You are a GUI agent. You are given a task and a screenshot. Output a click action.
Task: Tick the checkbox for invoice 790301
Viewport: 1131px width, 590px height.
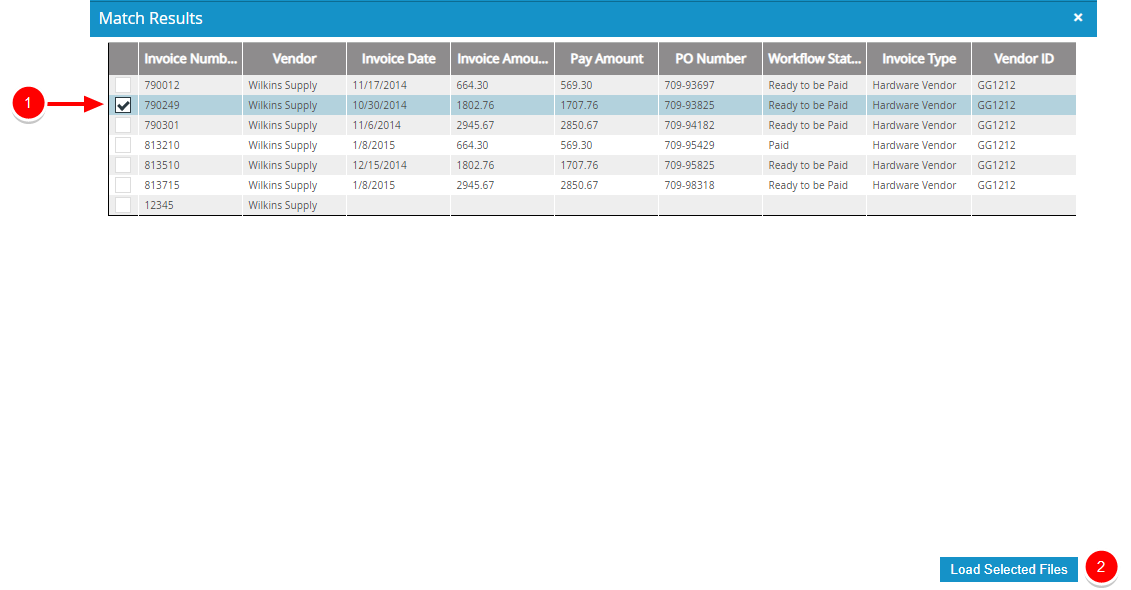coord(123,125)
